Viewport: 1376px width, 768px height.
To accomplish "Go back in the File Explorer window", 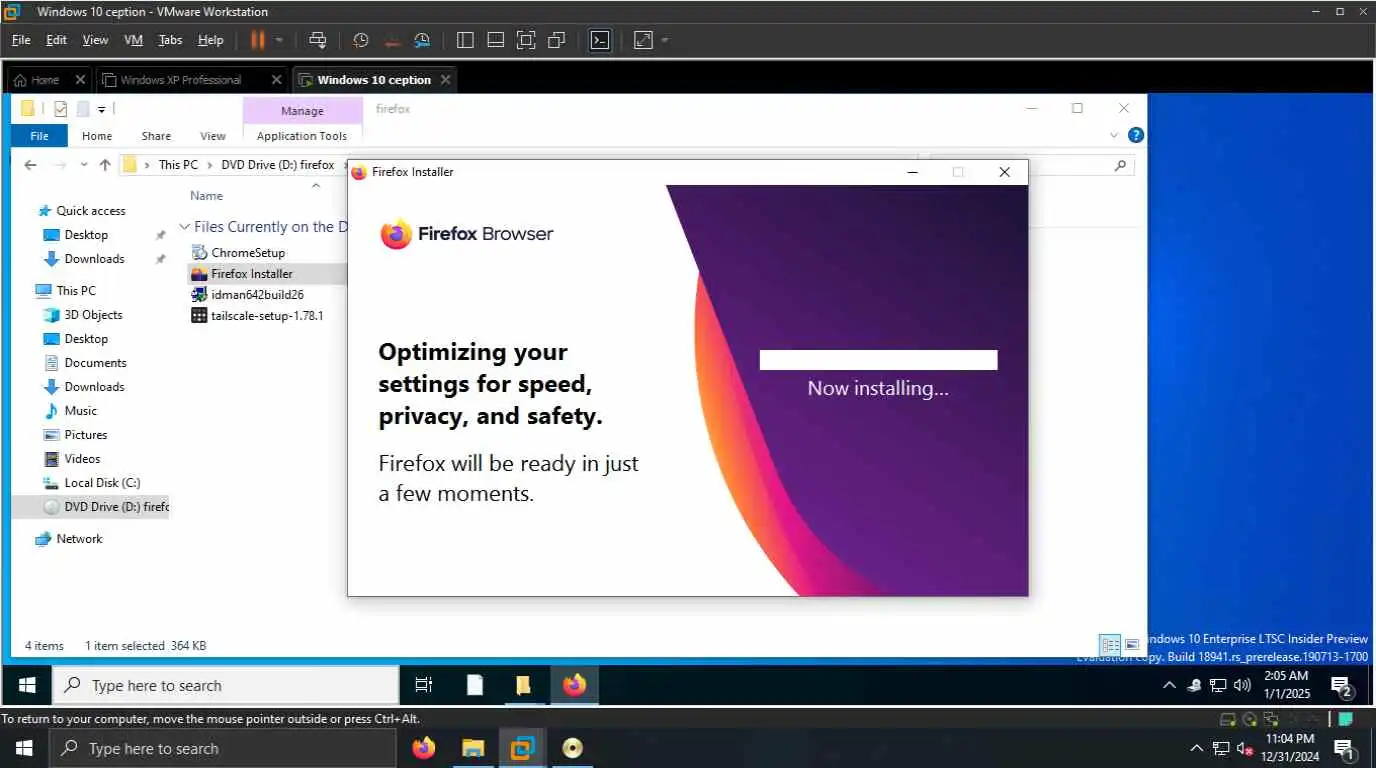I will coord(31,165).
